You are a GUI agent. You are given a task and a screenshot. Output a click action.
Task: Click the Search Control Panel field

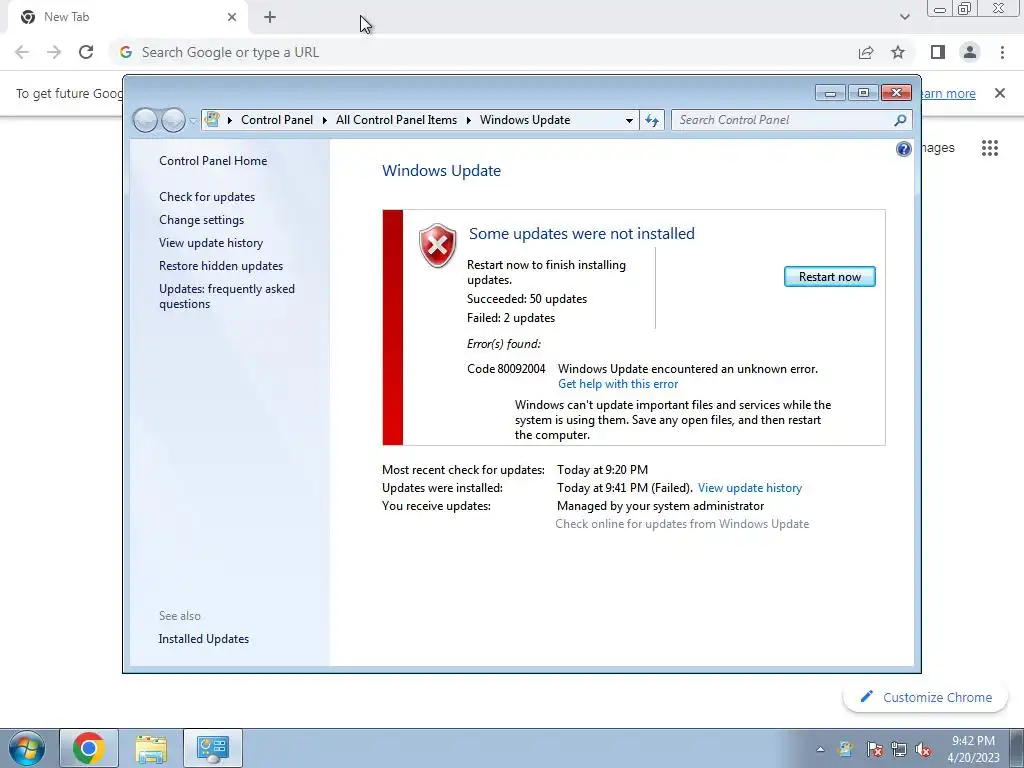click(783, 120)
